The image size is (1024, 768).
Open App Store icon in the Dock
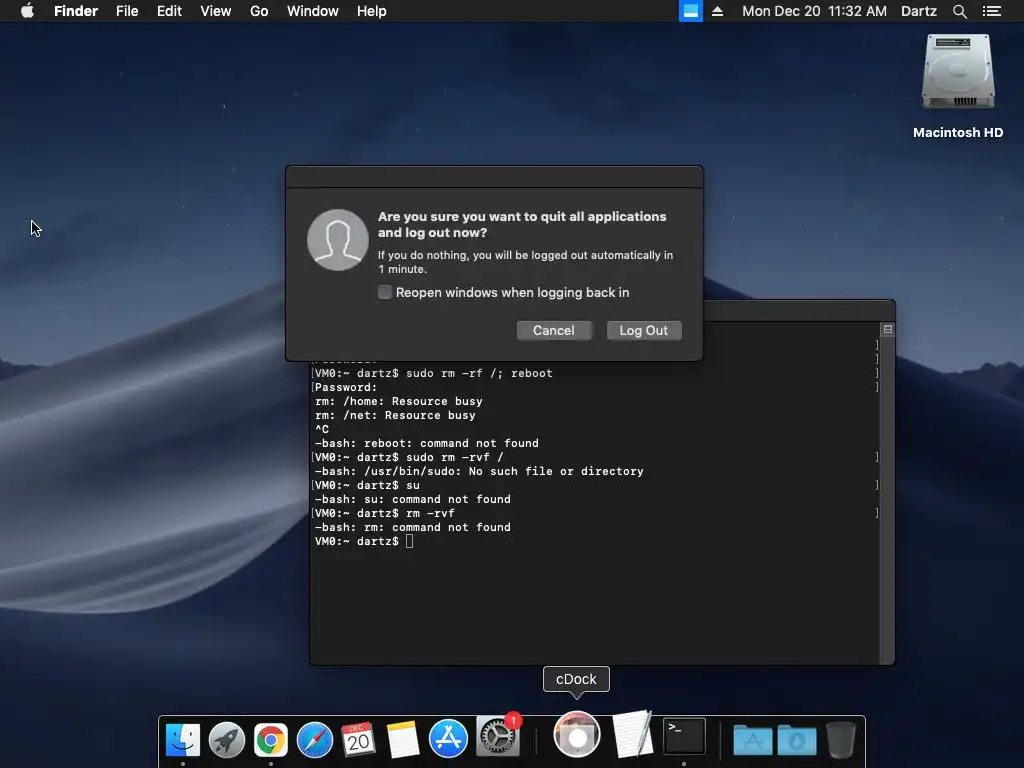(448, 738)
